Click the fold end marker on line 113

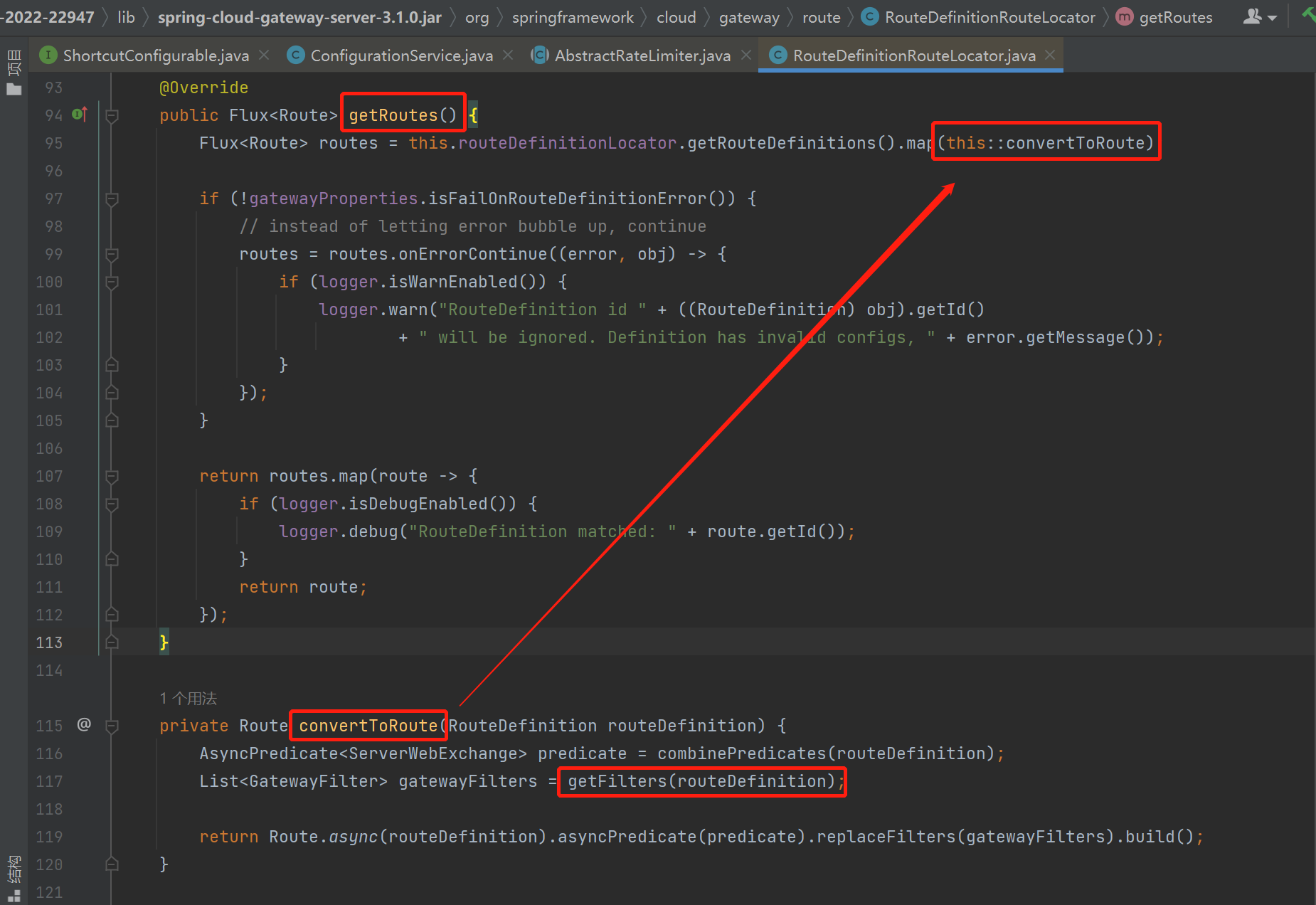112,642
